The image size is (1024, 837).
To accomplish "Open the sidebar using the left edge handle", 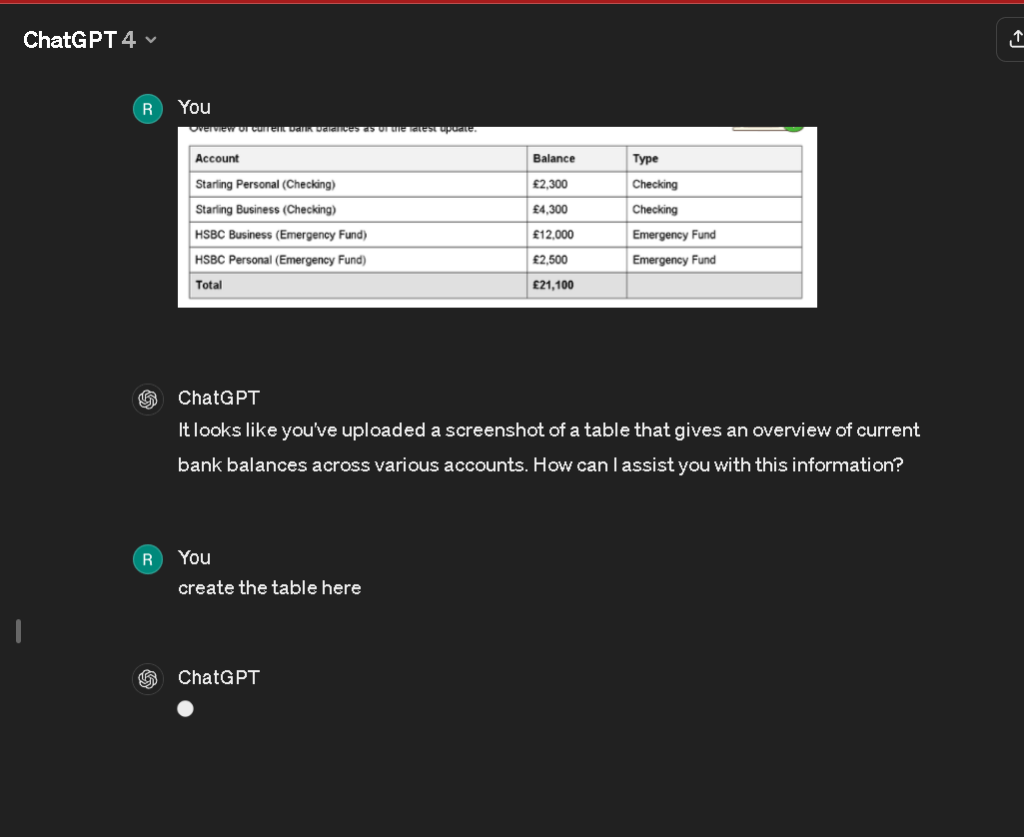I will click(18, 631).
